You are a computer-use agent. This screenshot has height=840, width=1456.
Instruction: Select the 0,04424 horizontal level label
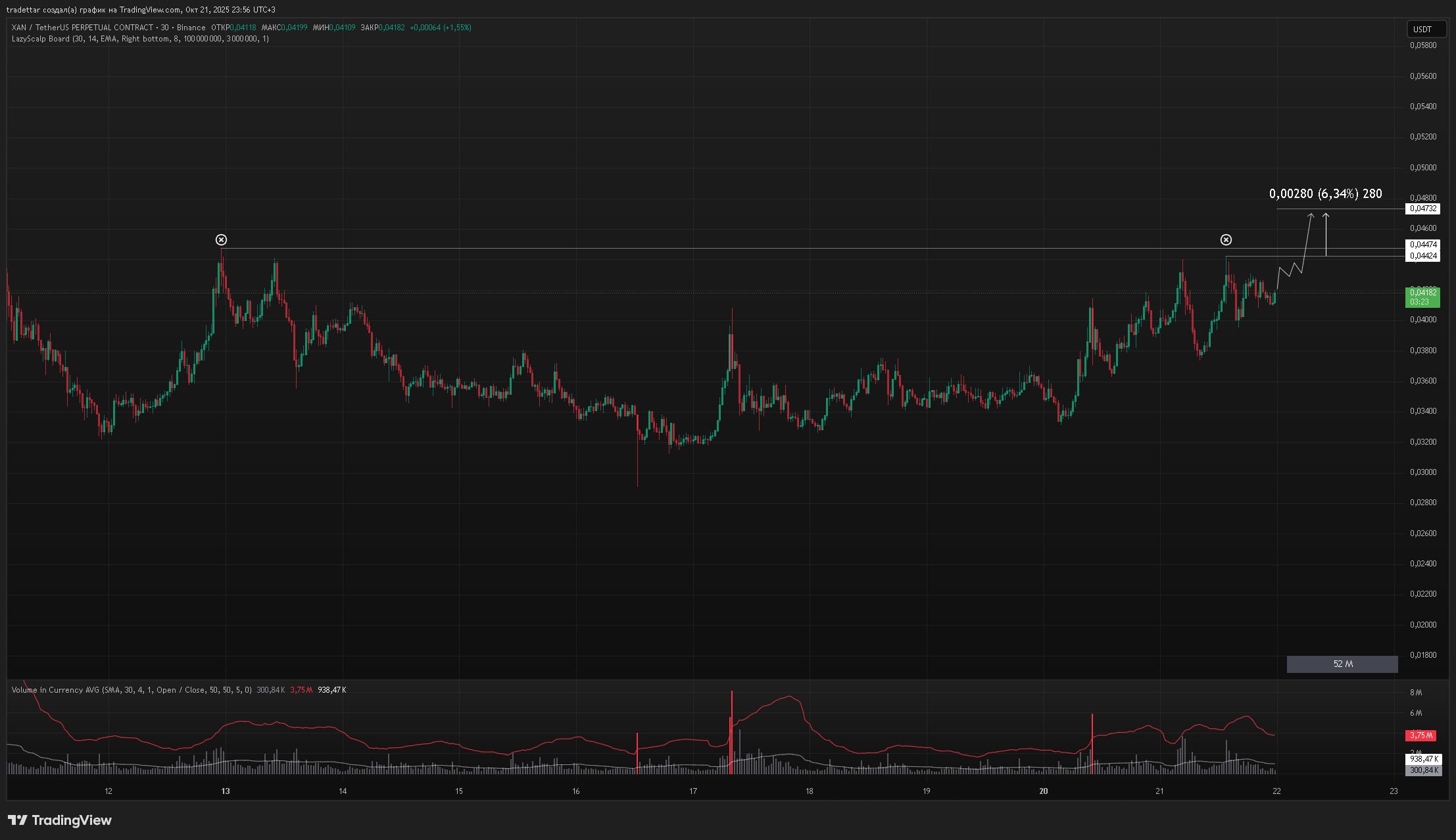pos(1422,256)
